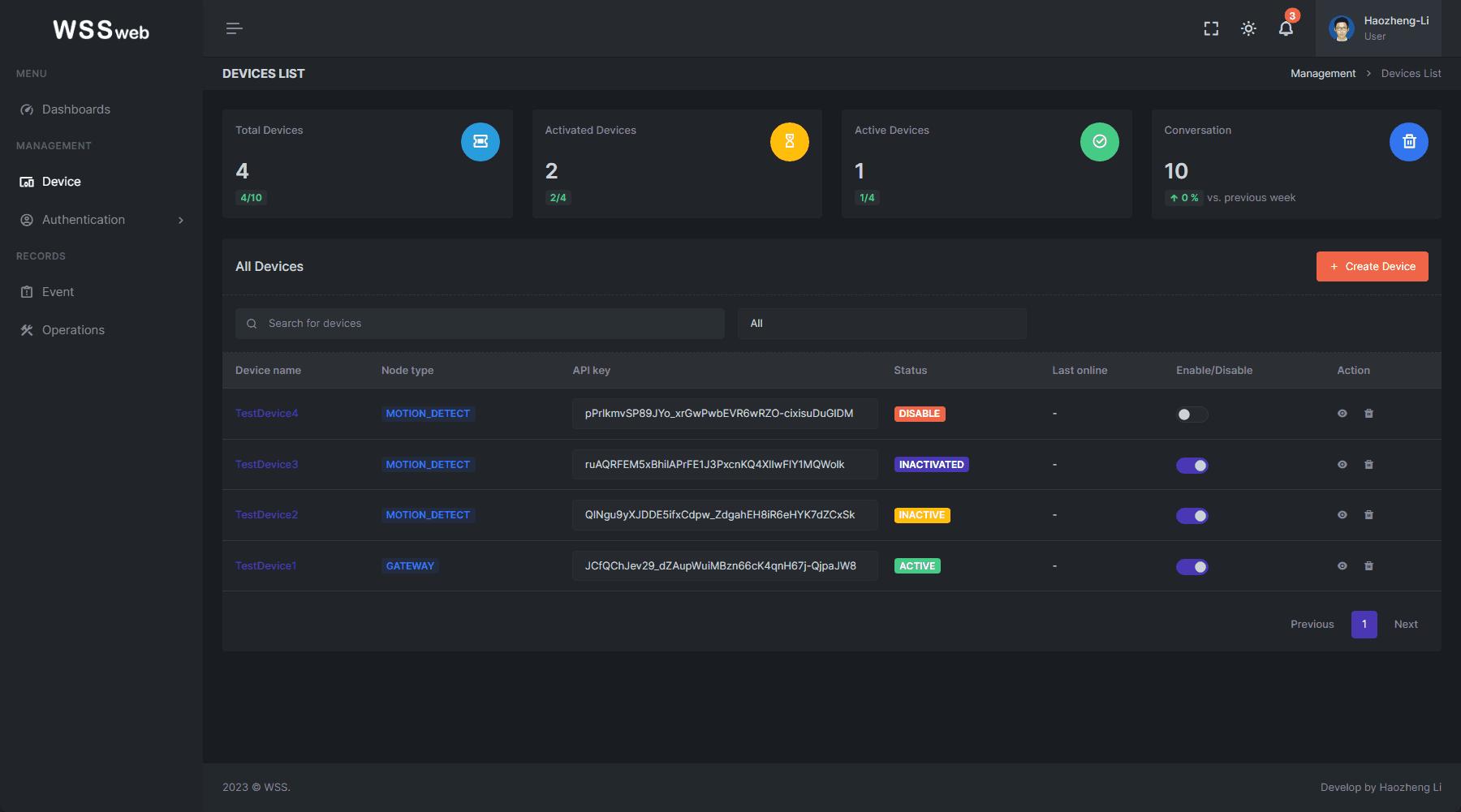Collapse sidebar with hamburger menu icon

click(234, 28)
